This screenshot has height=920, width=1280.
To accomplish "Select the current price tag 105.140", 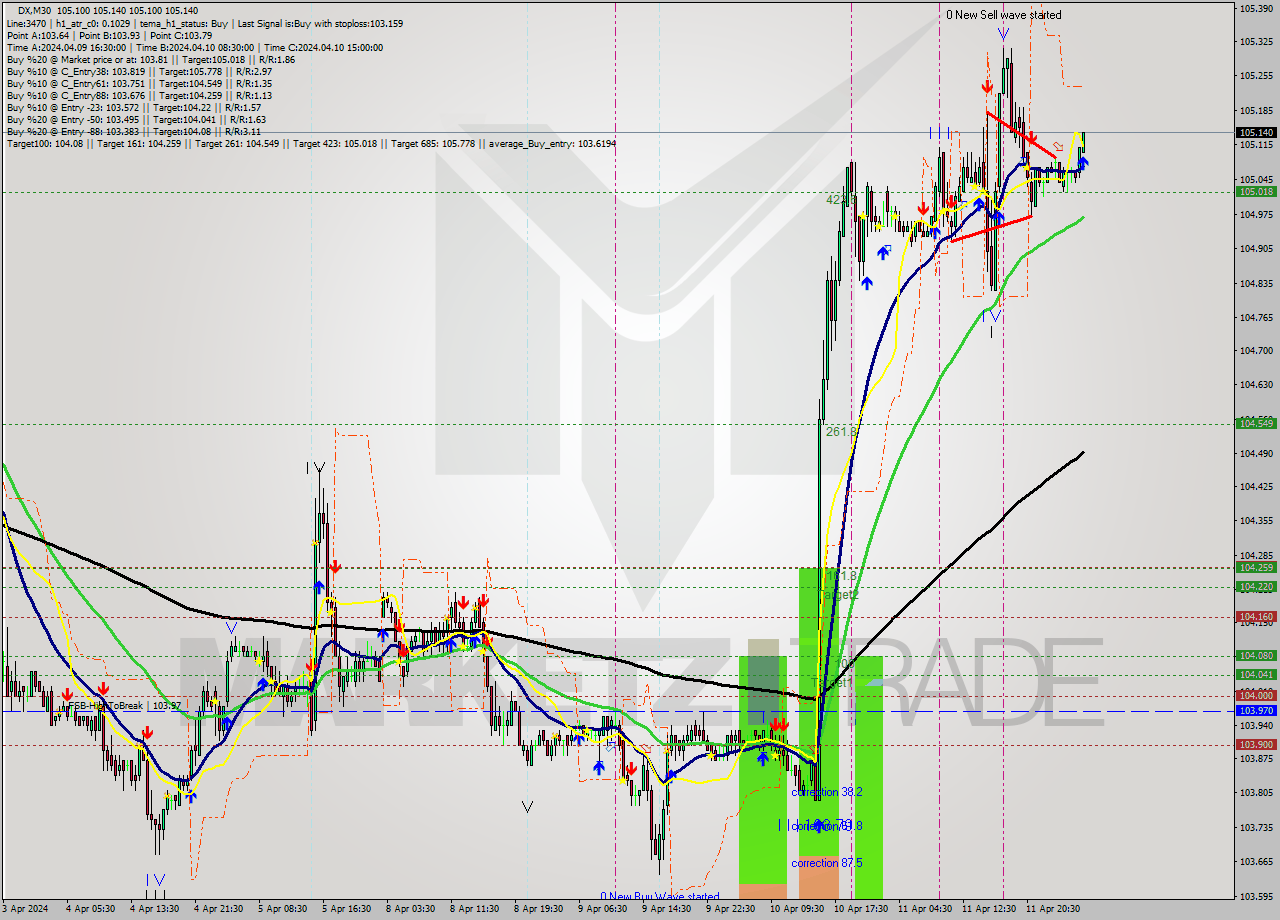I will coord(1256,132).
